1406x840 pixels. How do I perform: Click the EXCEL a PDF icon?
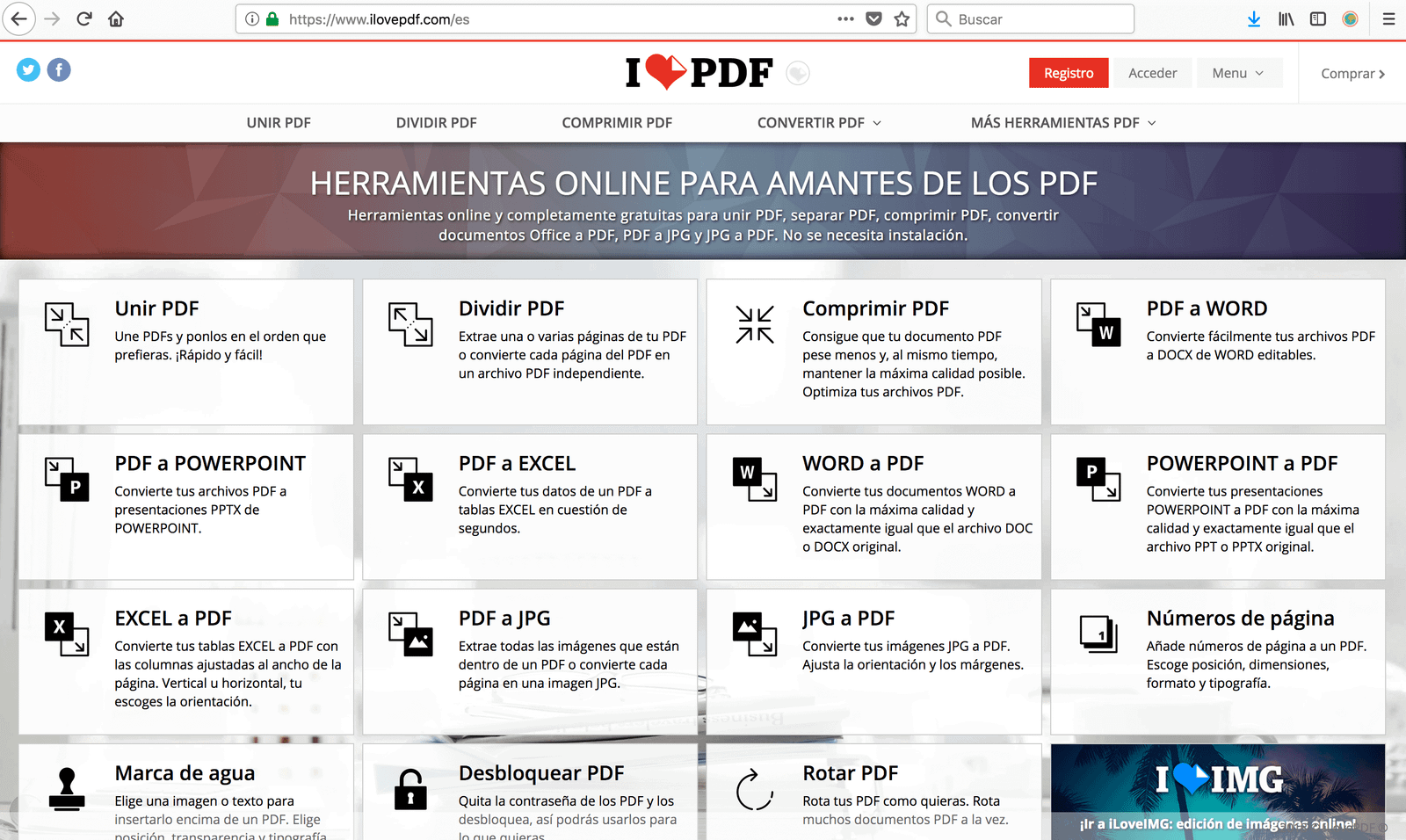67,634
